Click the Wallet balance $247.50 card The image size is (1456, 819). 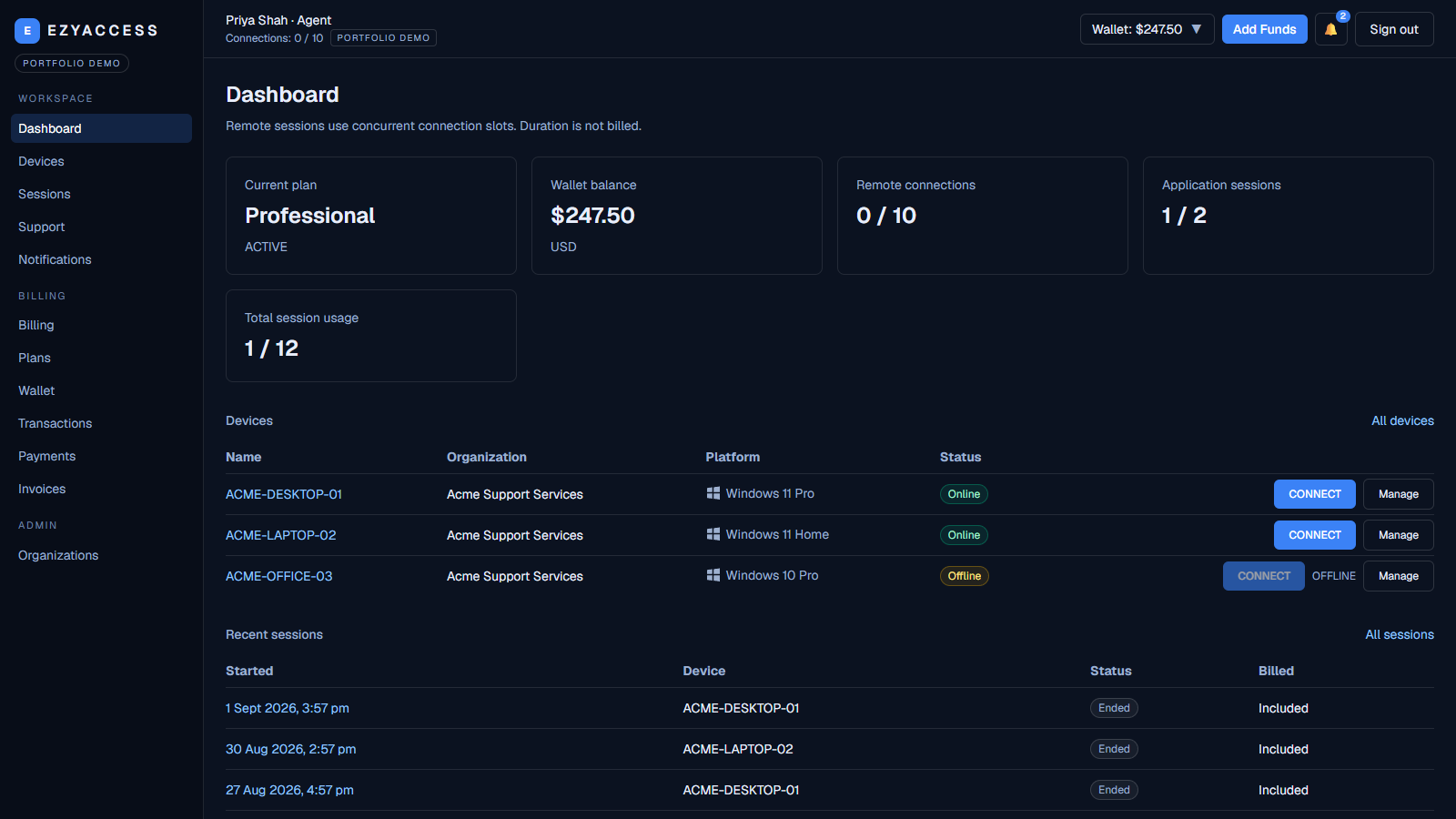[x=677, y=216]
